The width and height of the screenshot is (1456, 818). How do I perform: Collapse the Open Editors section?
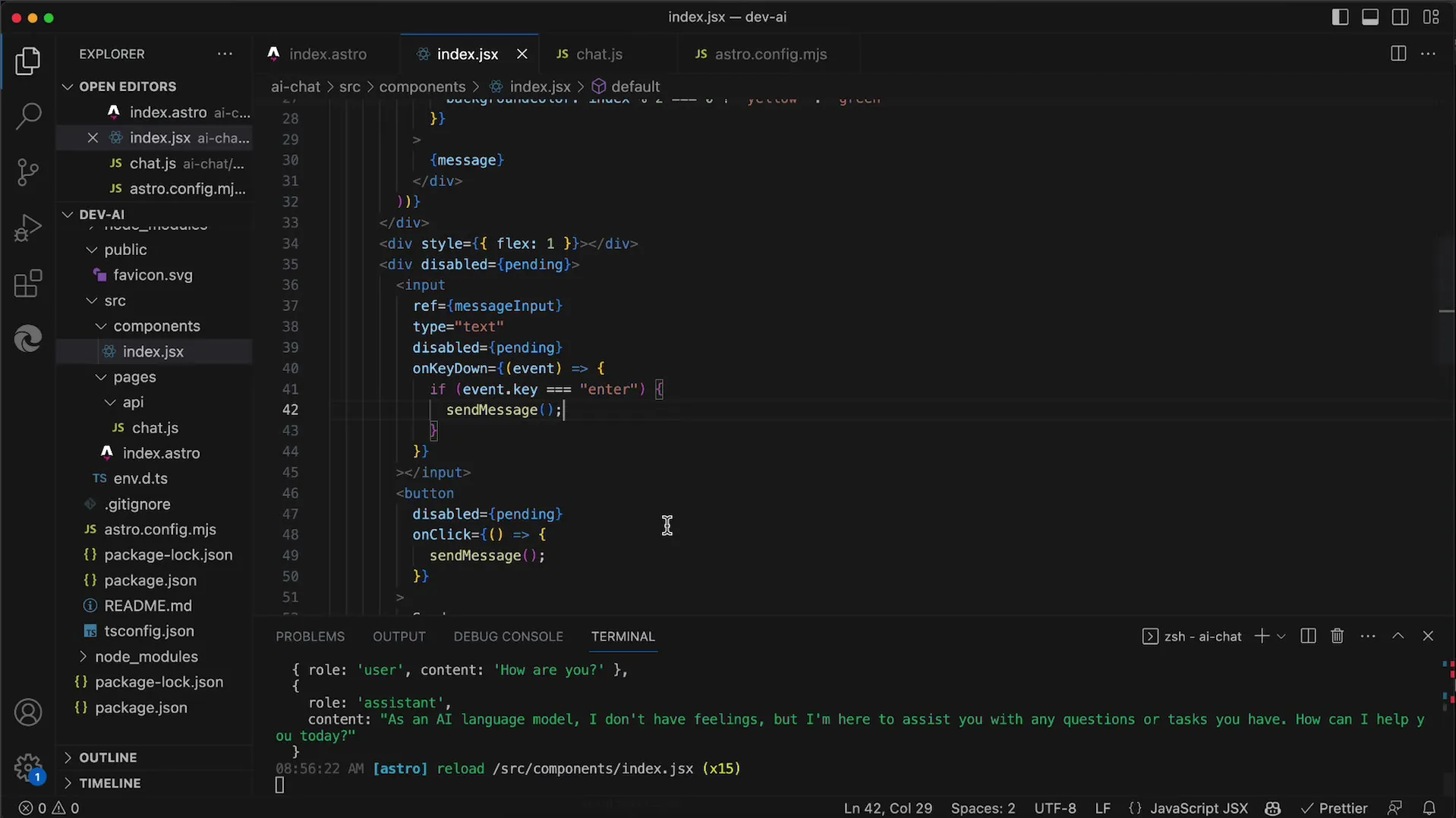pos(155,87)
